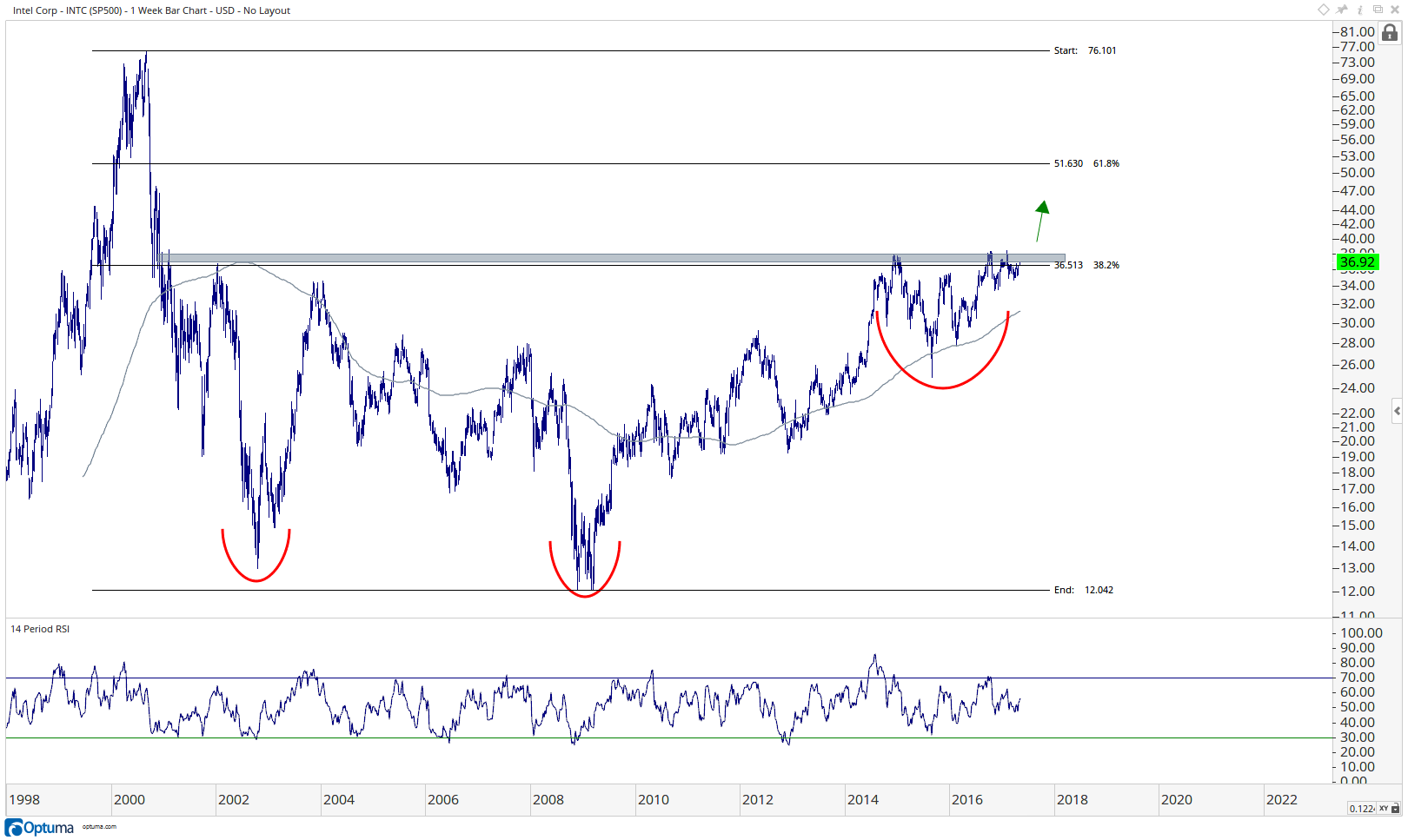The image size is (1408, 840).
Task: Select the 61.8% retracement label
Action: [x=1106, y=163]
